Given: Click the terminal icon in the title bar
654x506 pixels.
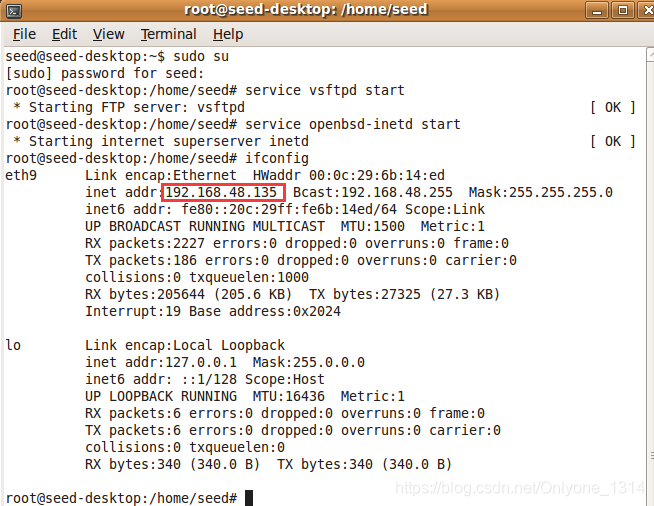Looking at the screenshot, I should (14, 11).
